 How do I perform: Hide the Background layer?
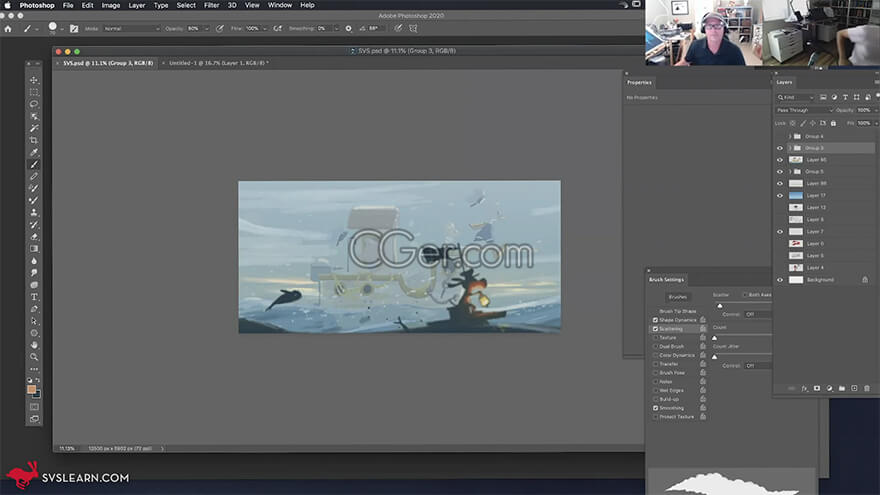pos(780,280)
